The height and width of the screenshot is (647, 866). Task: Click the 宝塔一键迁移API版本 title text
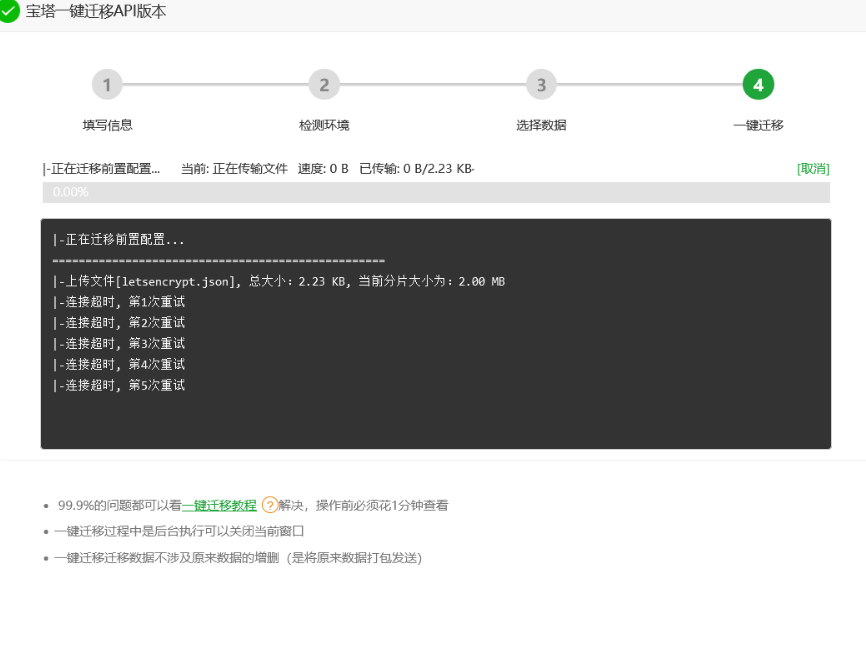pos(95,12)
